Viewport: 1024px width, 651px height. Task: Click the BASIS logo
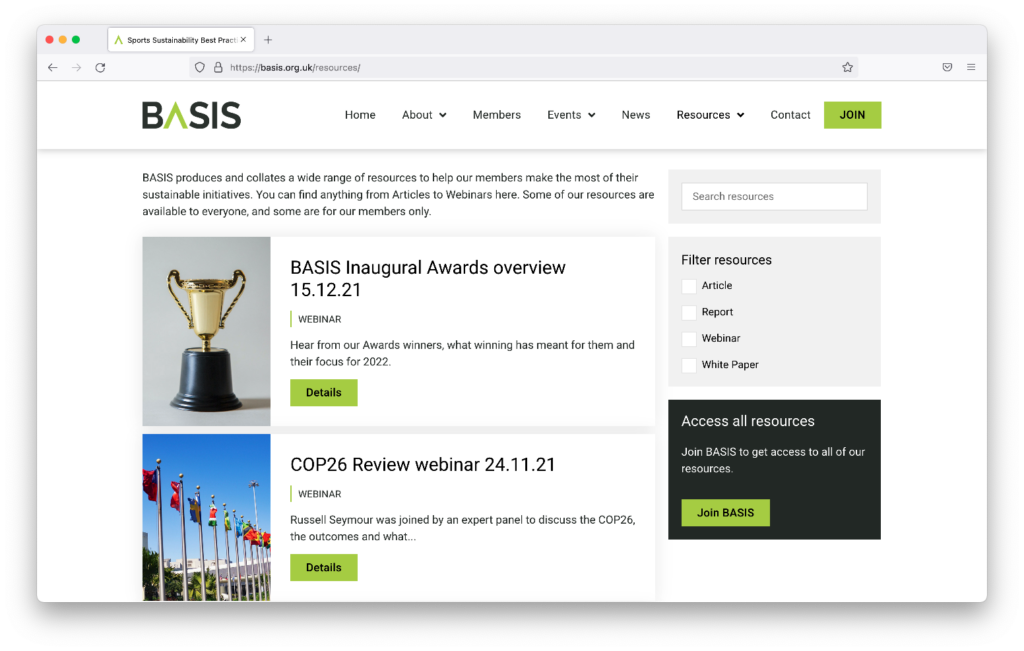[191, 115]
